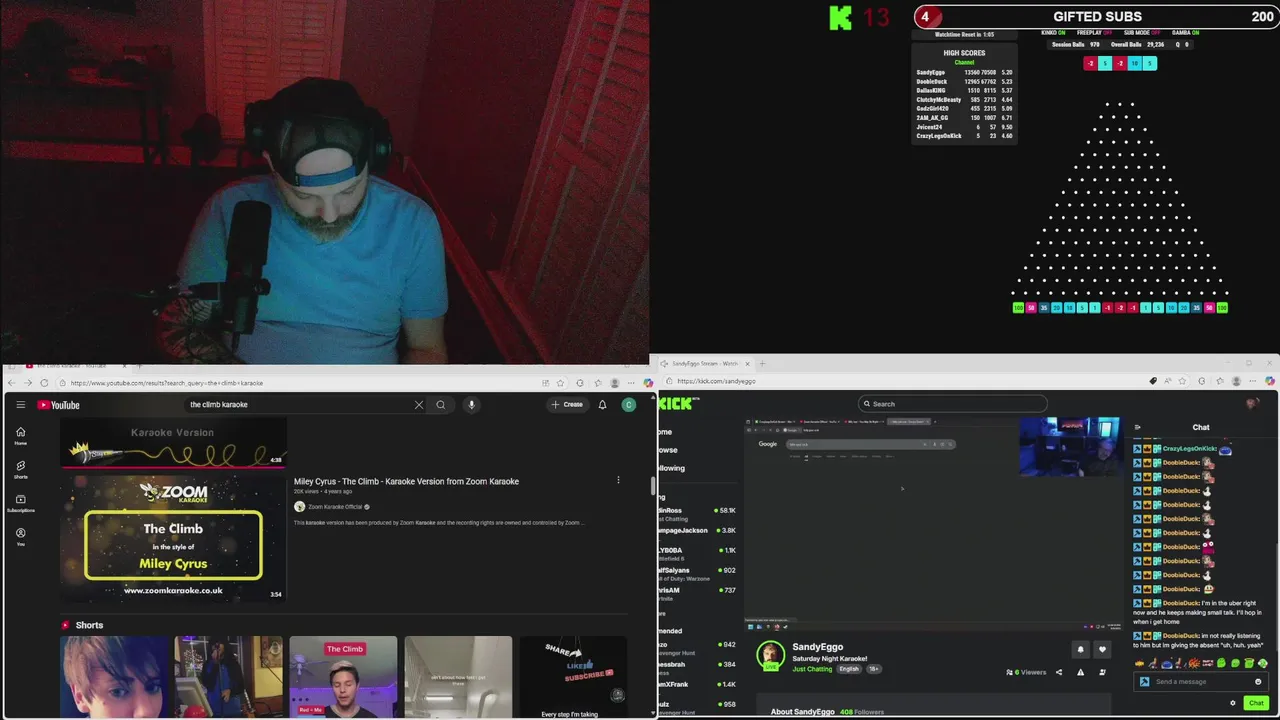Click the YouTube results scrollbar
The width and height of the screenshot is (1280, 720).
[x=653, y=486]
